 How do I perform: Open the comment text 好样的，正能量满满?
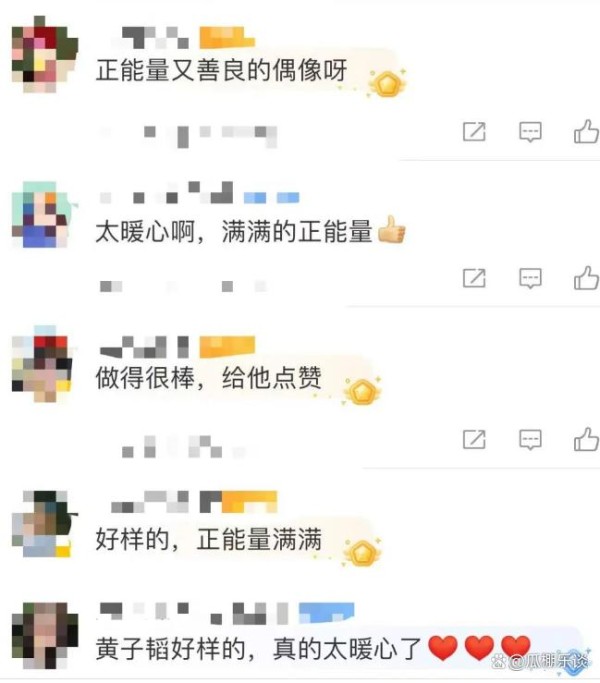pyautogui.click(x=209, y=539)
